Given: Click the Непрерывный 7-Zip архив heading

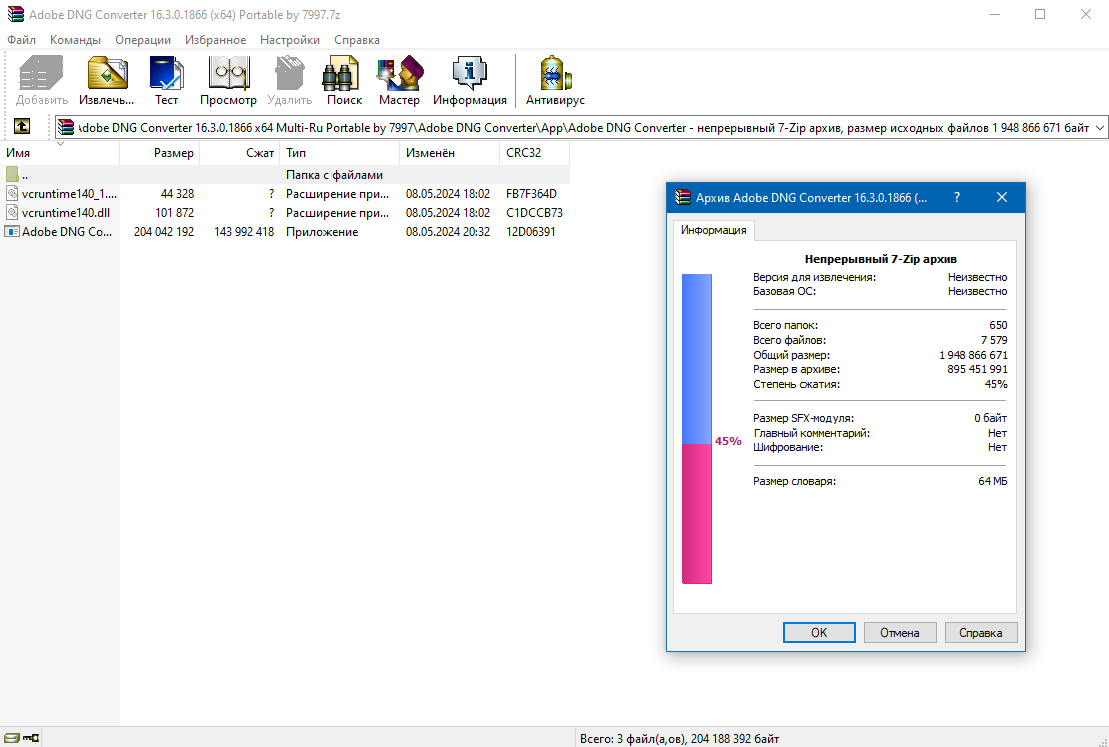Looking at the screenshot, I should (881, 259).
